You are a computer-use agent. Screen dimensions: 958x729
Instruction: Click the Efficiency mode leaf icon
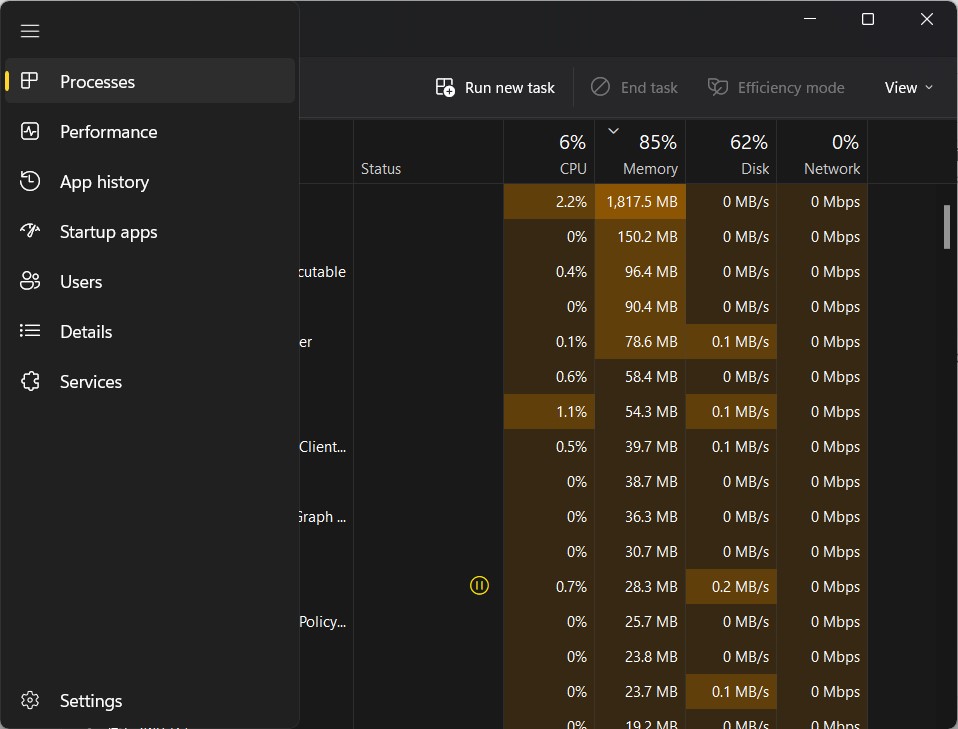pyautogui.click(x=718, y=87)
